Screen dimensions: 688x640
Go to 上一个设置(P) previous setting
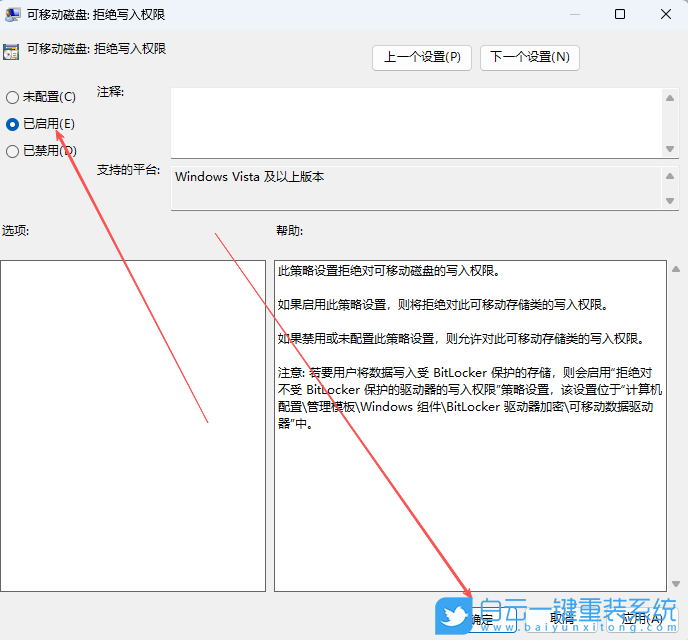(x=422, y=57)
